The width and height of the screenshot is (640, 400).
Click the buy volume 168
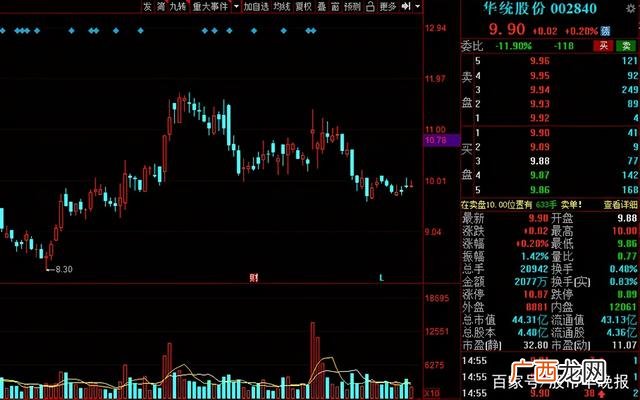[630, 190]
